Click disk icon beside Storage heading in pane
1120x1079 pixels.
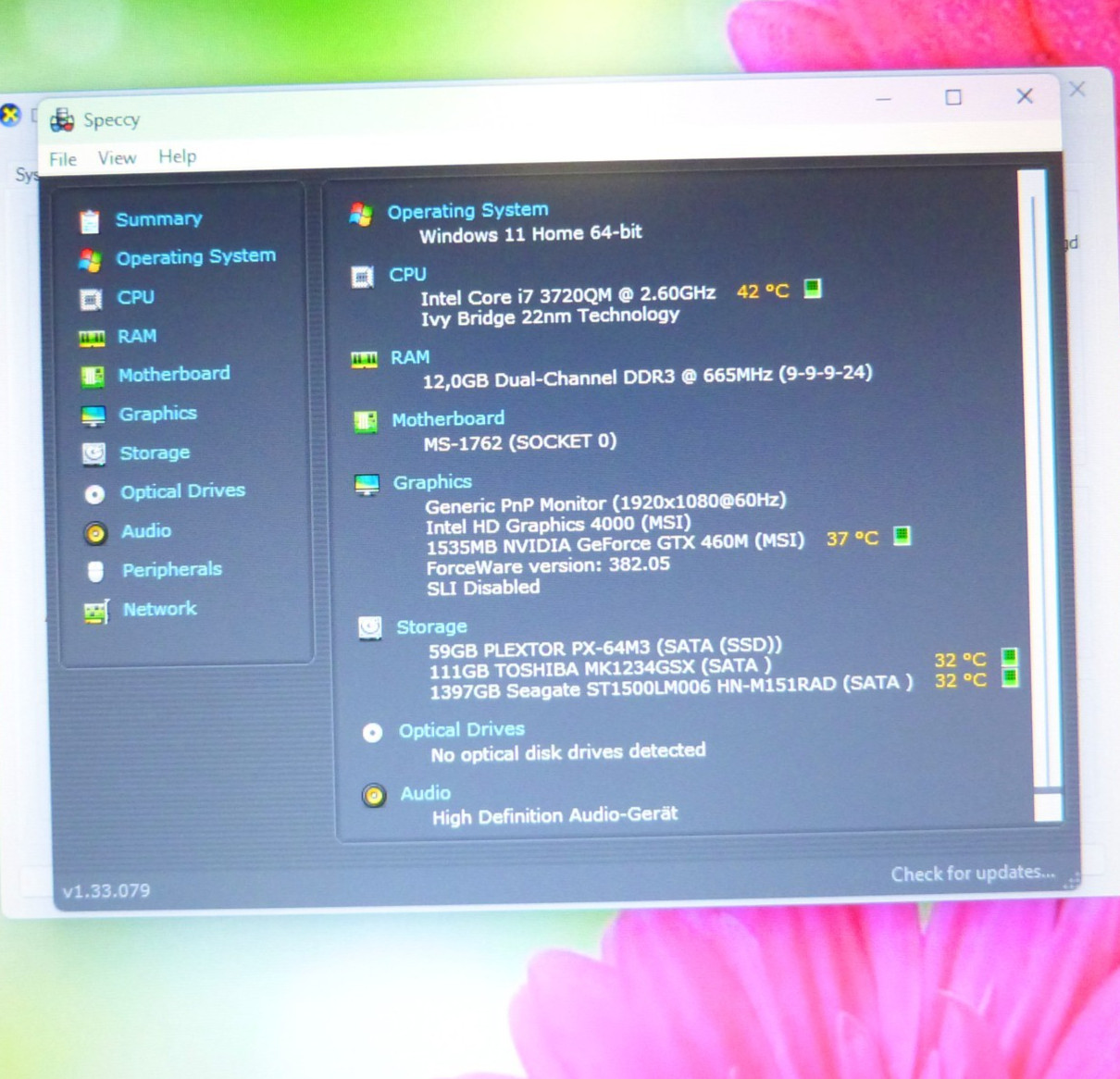pos(369,629)
